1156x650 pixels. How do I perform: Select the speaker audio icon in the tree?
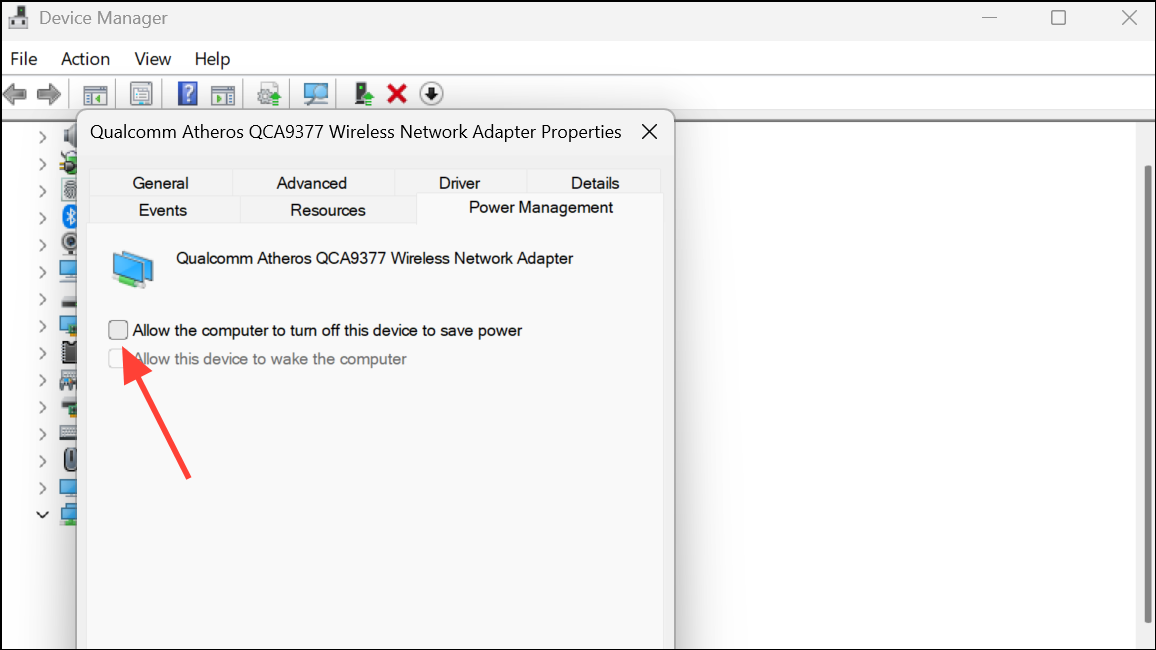click(x=70, y=136)
